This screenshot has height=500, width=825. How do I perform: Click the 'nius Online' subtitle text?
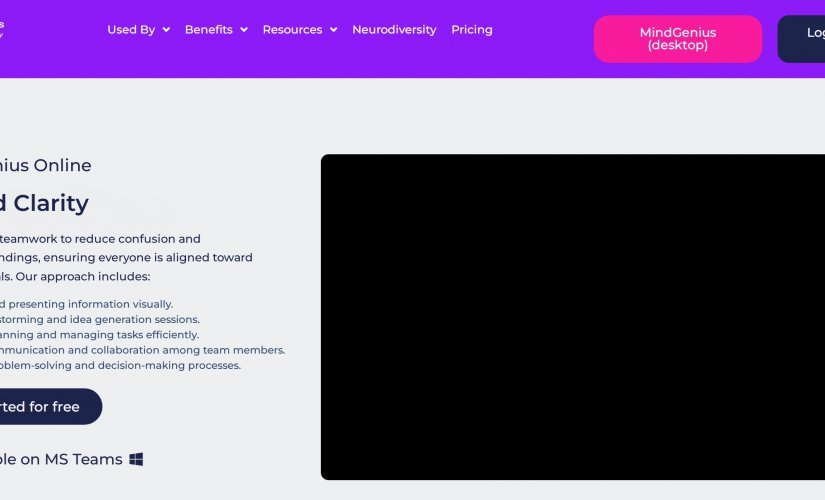[45, 165]
